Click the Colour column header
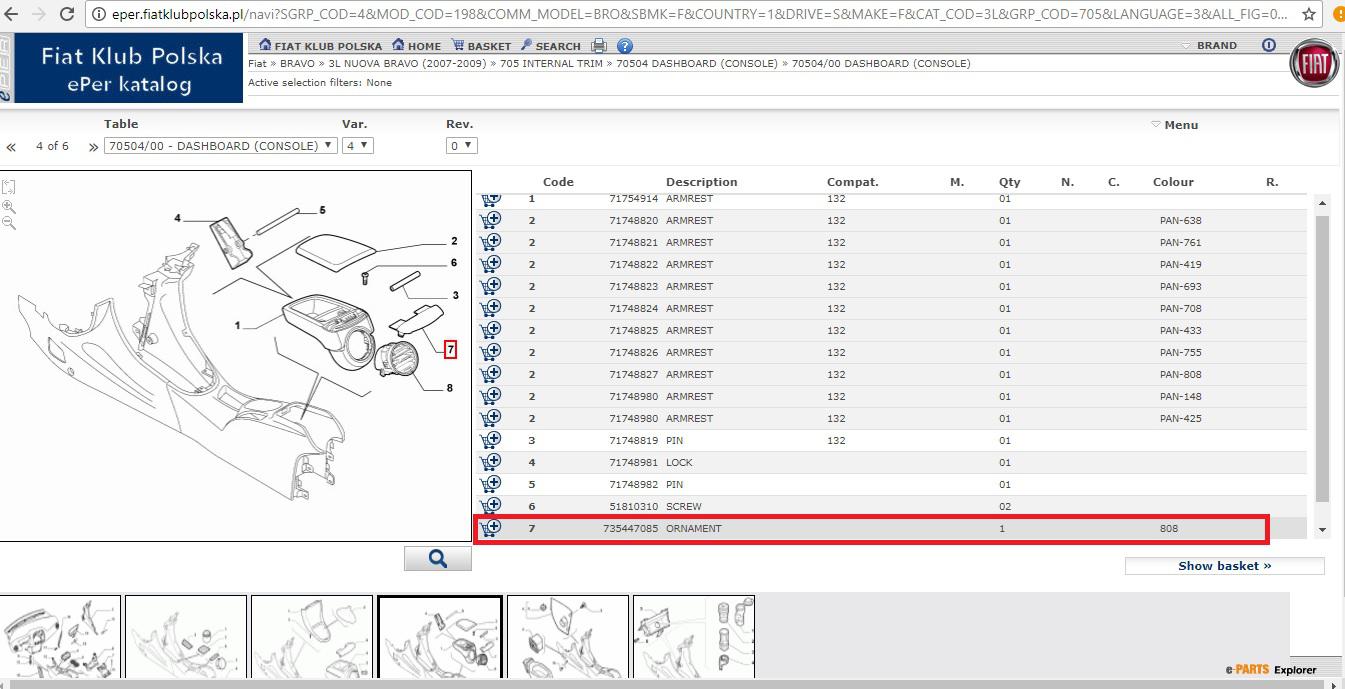This screenshot has height=689, width=1345. click(1173, 182)
